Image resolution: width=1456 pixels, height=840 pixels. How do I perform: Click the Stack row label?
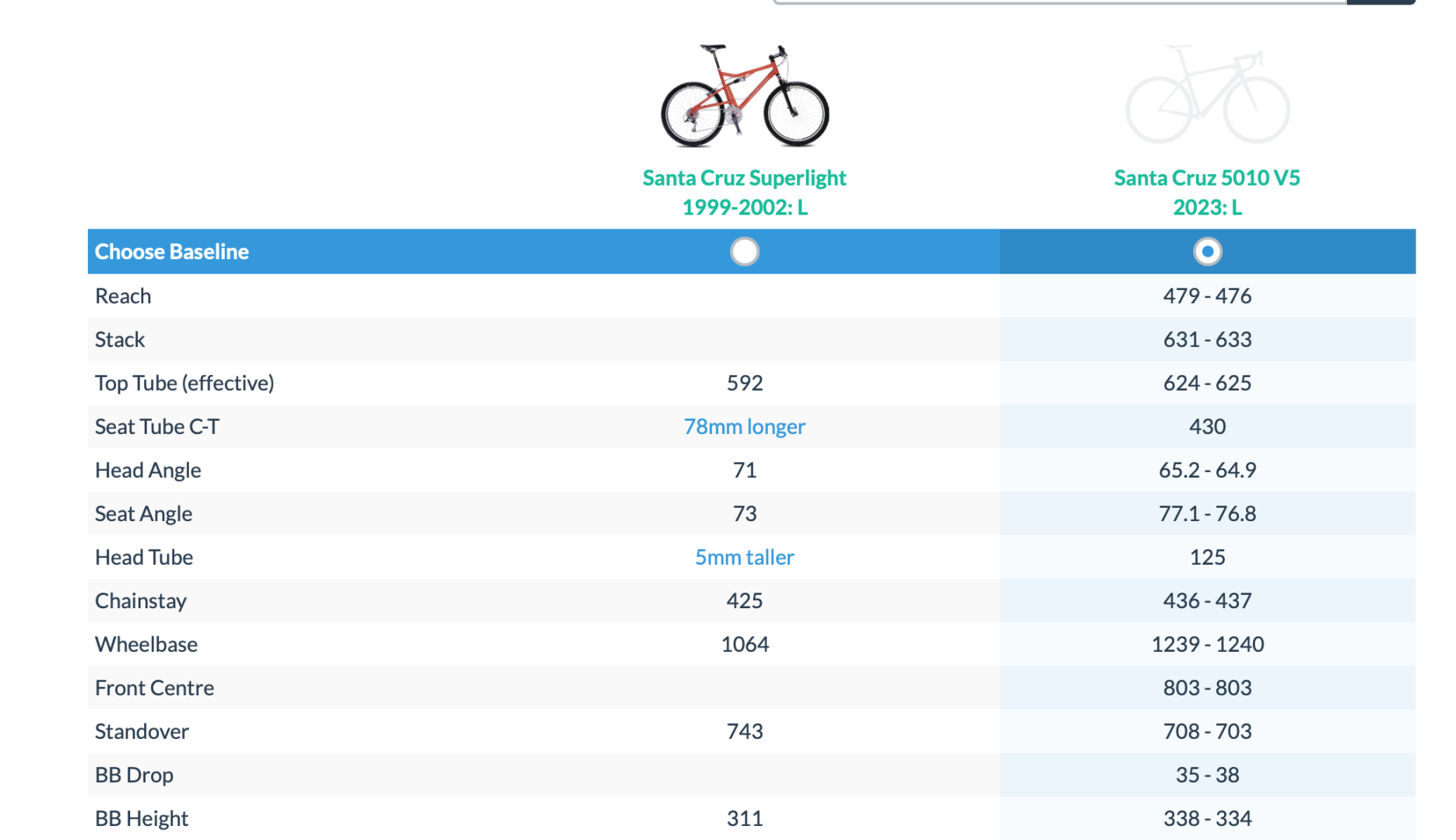[x=120, y=339]
